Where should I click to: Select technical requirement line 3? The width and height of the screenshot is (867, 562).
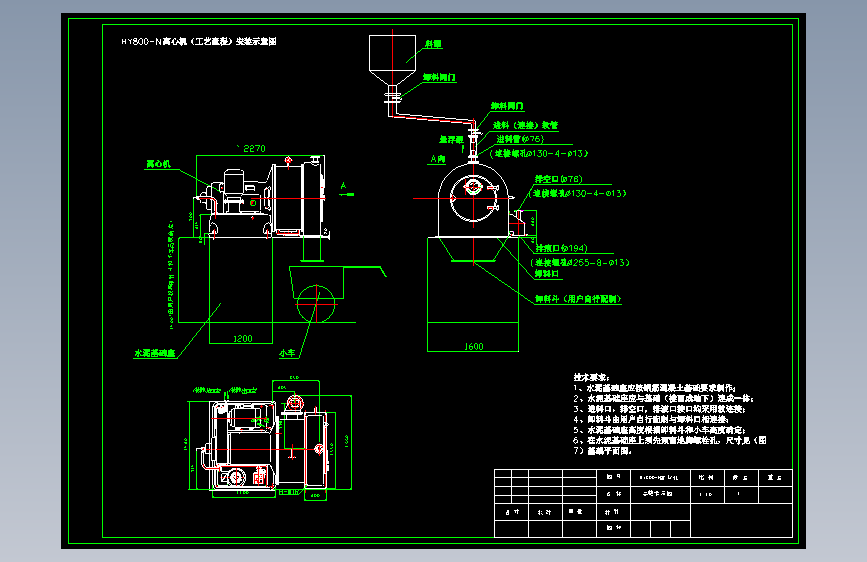(660, 409)
